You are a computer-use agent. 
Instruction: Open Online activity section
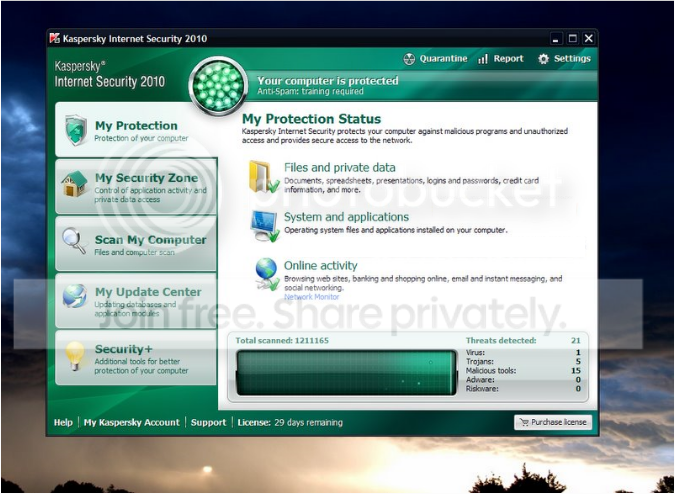pos(320,266)
